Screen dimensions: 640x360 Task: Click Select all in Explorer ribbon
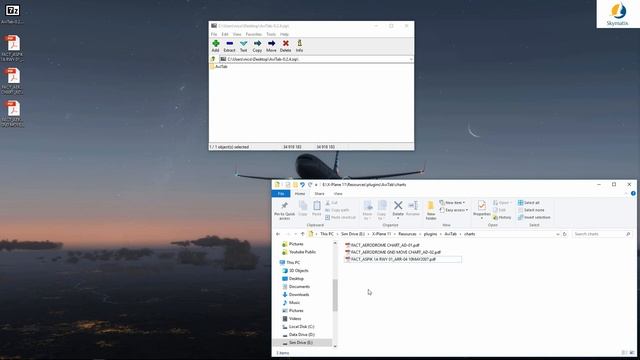click(x=529, y=203)
